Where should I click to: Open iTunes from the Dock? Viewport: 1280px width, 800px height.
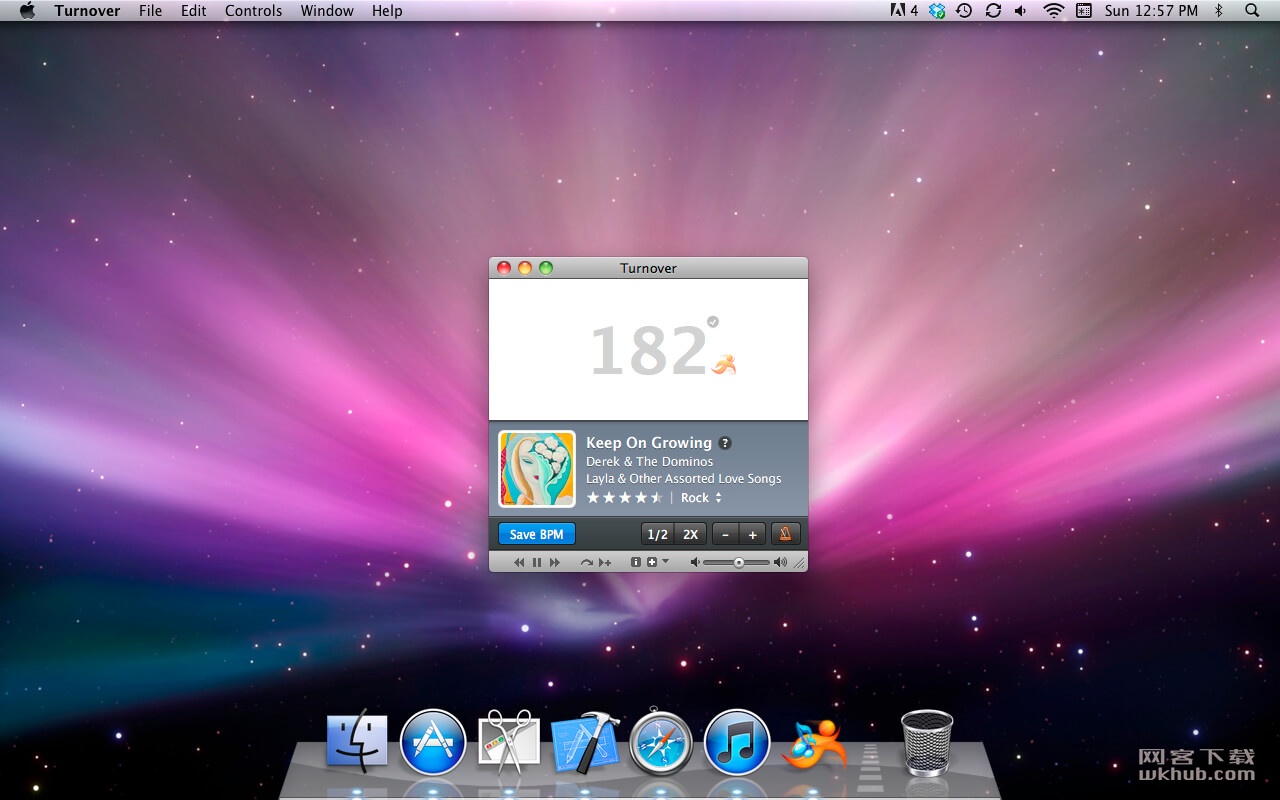click(737, 742)
